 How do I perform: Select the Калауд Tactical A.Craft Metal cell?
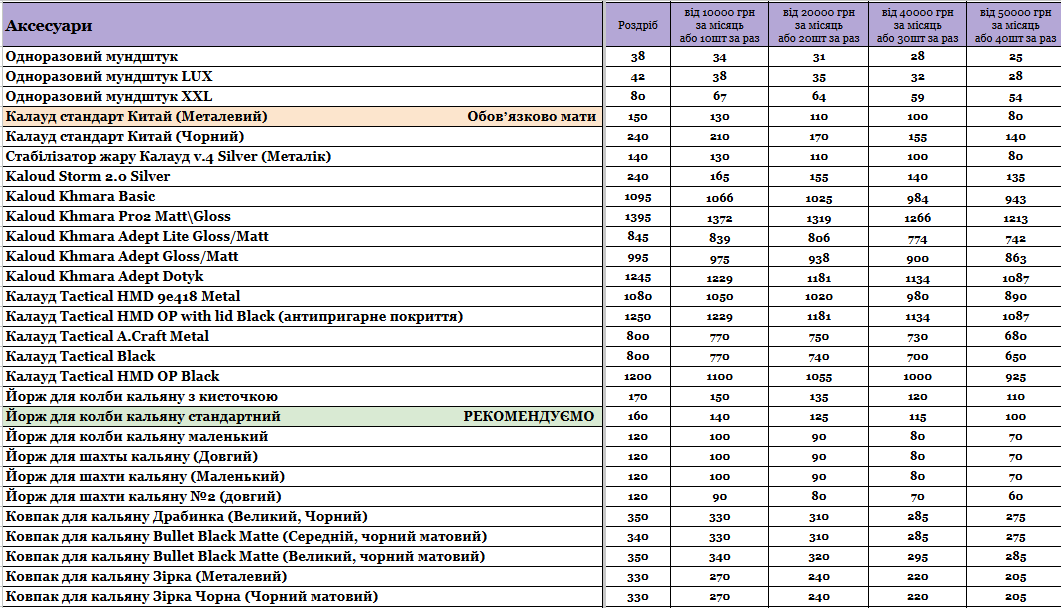click(107, 336)
